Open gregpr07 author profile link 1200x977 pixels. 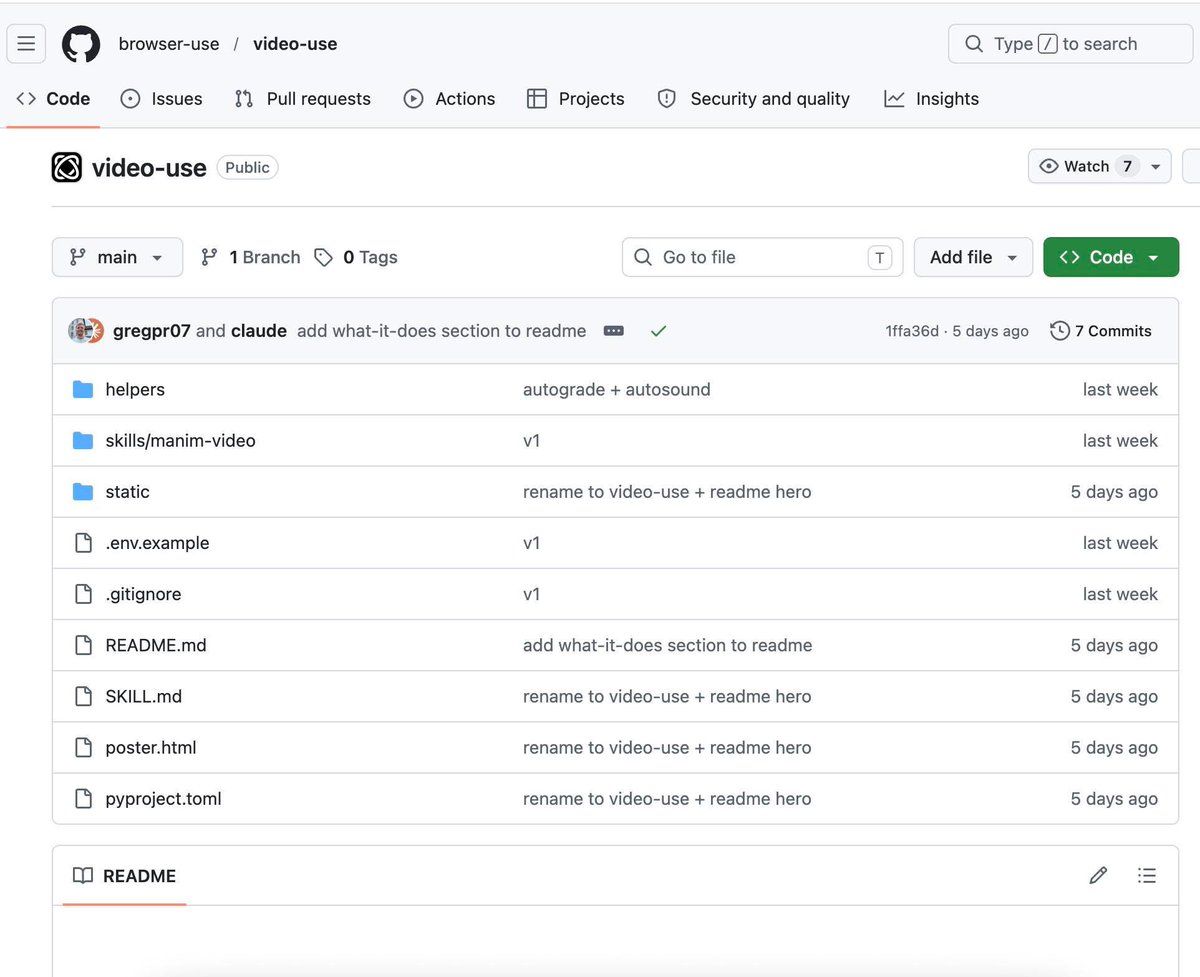pyautogui.click(x=152, y=331)
